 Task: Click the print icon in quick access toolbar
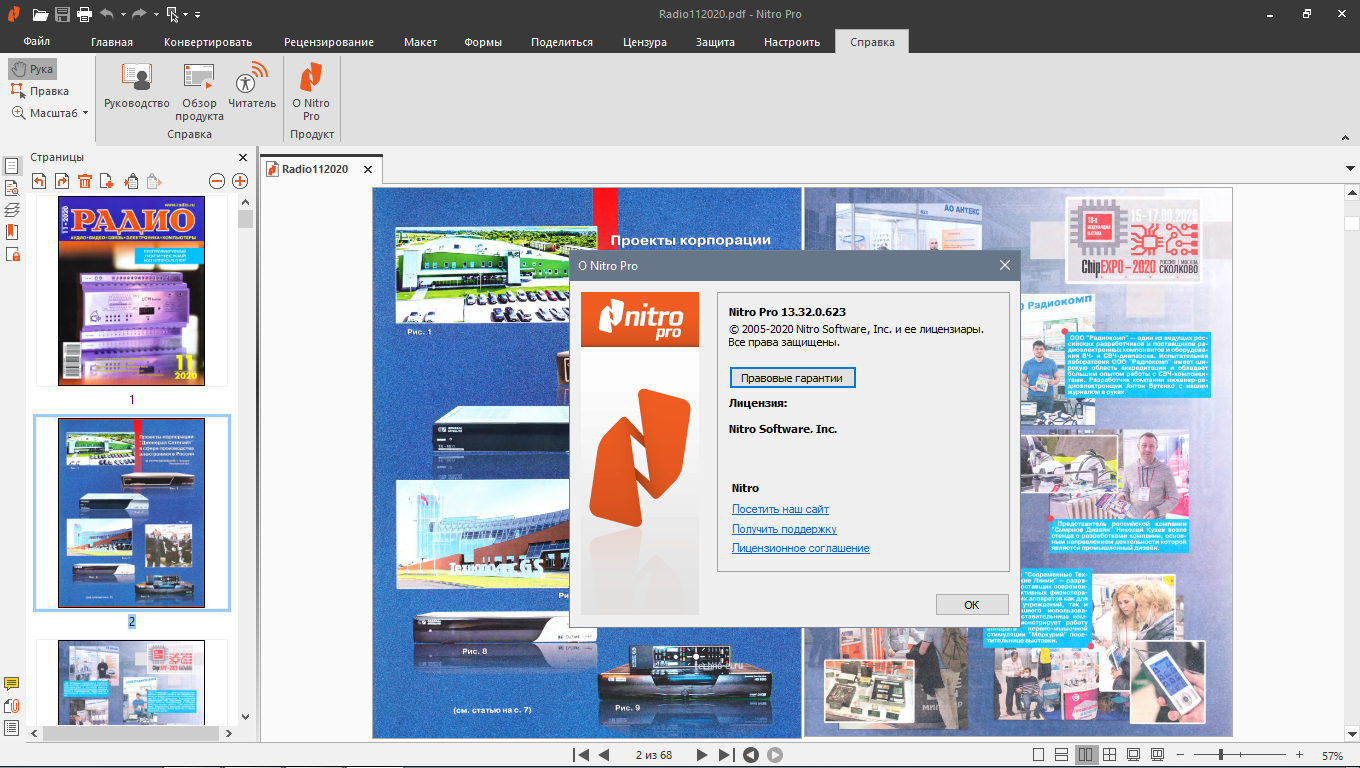click(84, 14)
